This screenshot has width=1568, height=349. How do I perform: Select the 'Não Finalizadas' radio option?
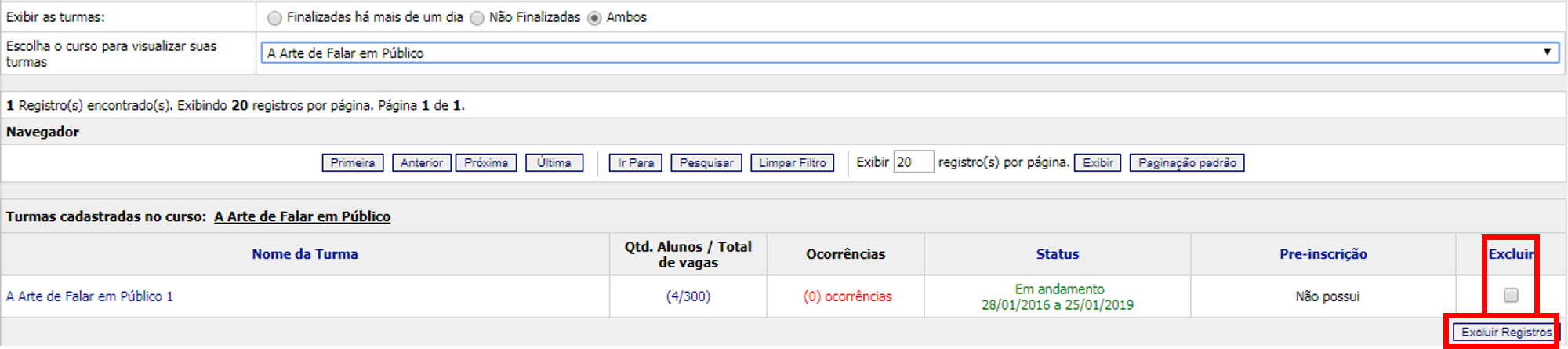(477, 18)
